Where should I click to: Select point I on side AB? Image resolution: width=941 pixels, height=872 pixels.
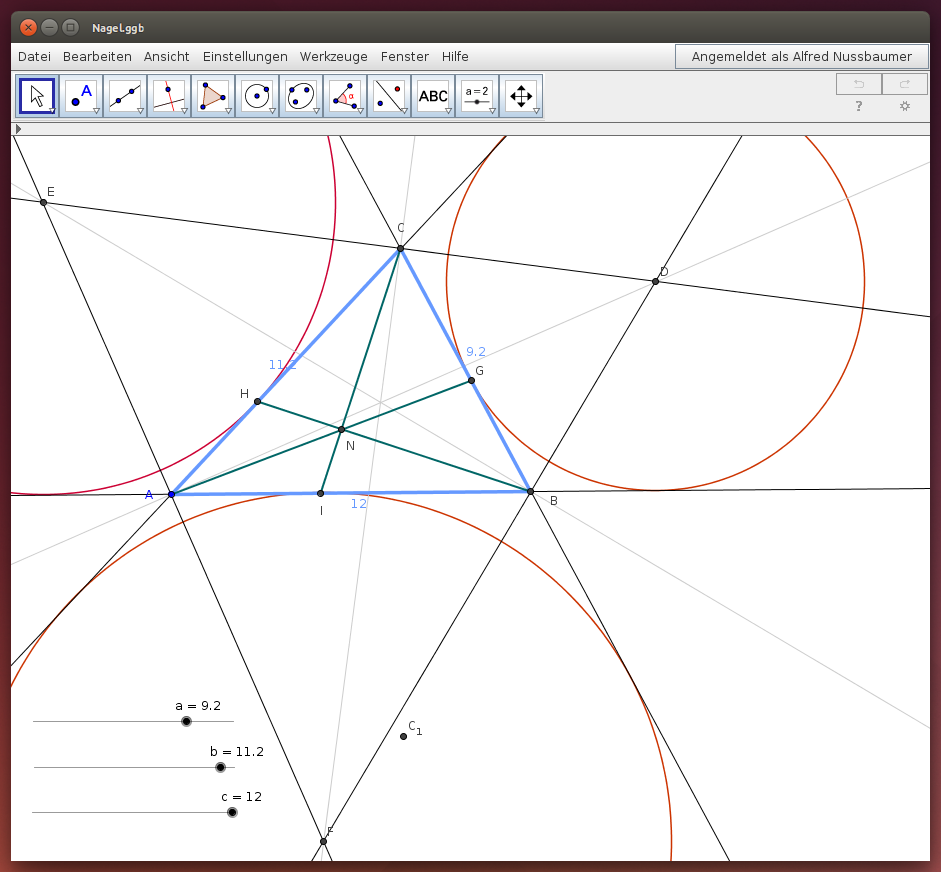(320, 493)
